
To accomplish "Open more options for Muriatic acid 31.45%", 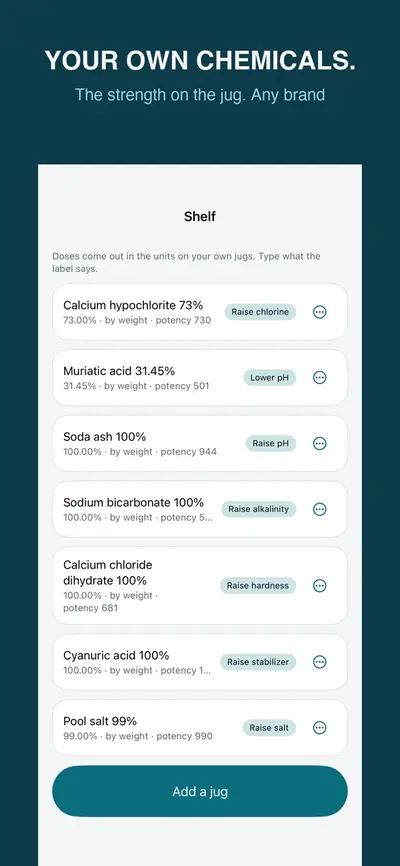I will pyautogui.click(x=319, y=378).
